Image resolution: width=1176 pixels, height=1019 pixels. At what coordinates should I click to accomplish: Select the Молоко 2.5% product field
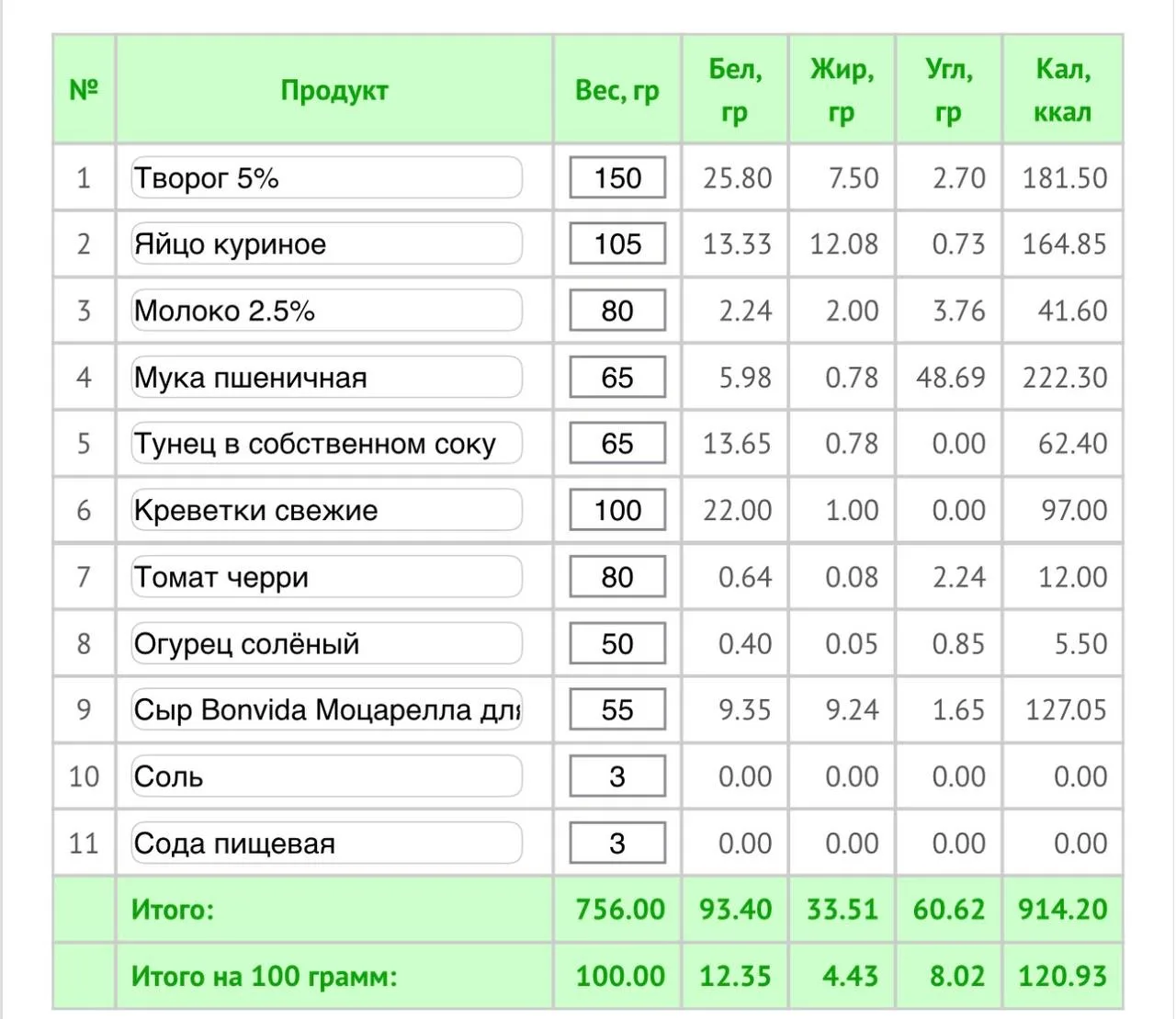(x=327, y=311)
